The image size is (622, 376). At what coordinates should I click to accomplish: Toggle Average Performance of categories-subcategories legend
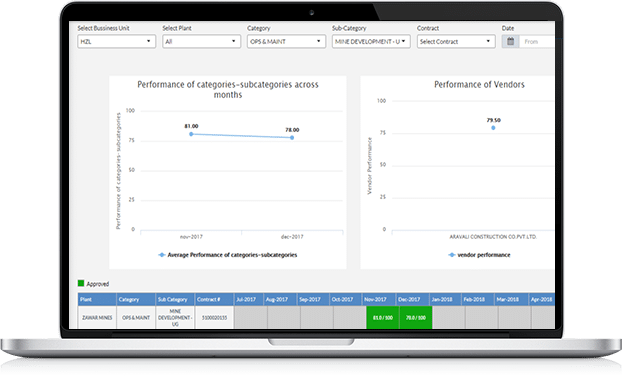(x=228, y=255)
